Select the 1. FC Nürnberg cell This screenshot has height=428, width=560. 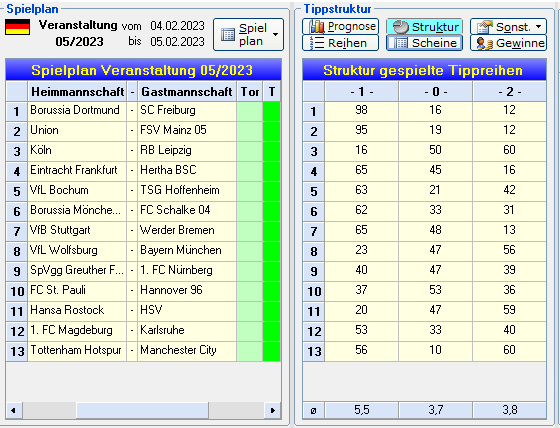[187, 272]
